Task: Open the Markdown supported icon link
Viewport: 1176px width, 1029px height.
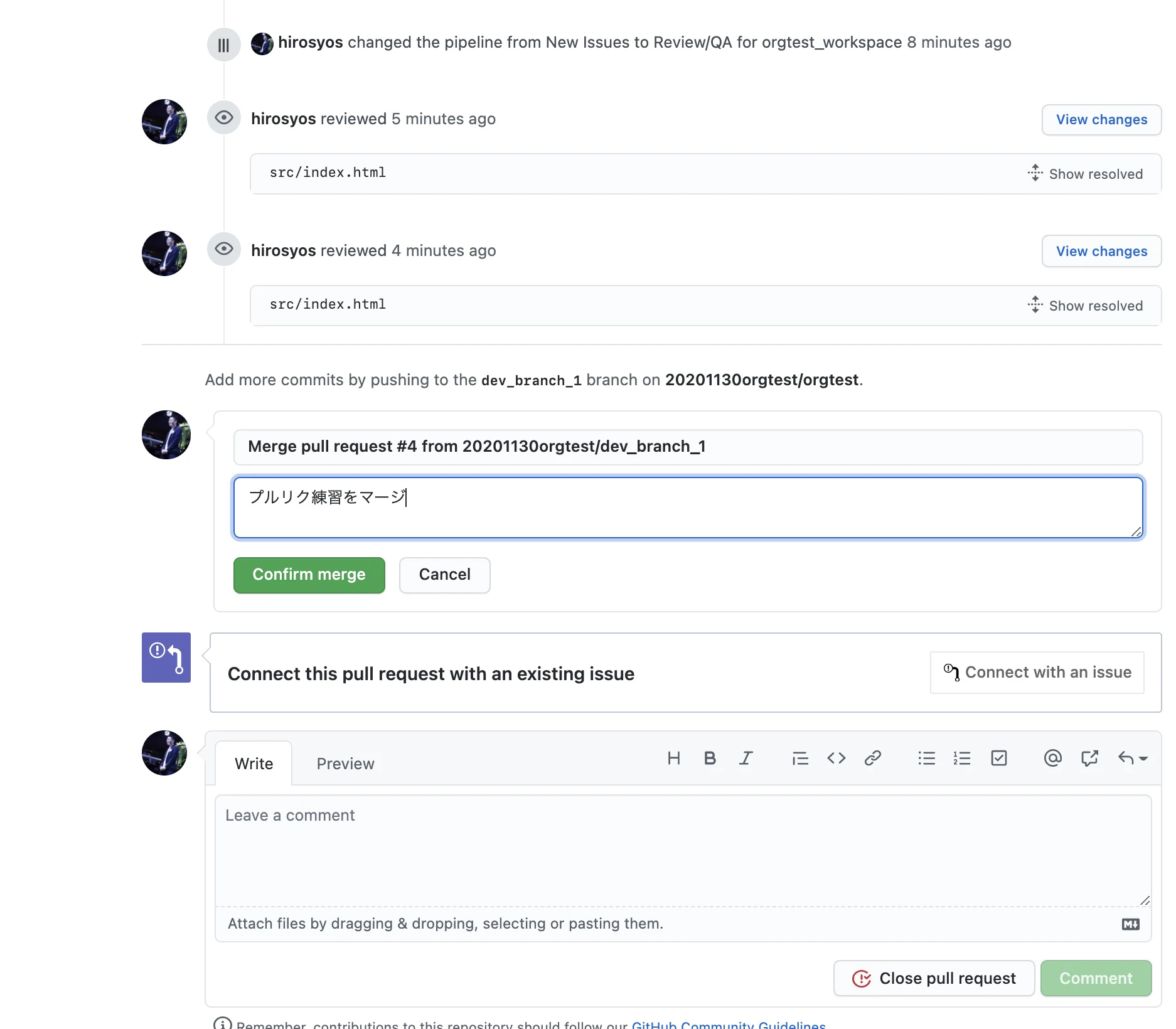Action: (x=1131, y=924)
